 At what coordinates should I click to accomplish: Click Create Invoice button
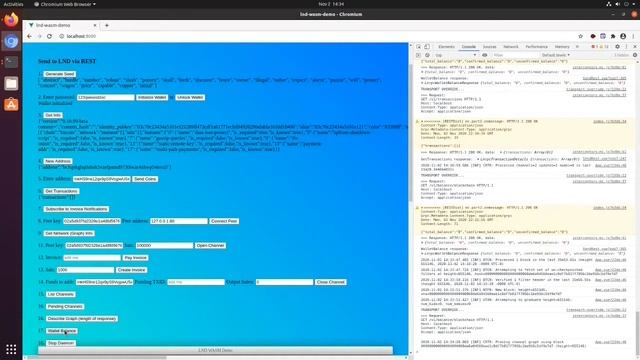(x=131, y=270)
